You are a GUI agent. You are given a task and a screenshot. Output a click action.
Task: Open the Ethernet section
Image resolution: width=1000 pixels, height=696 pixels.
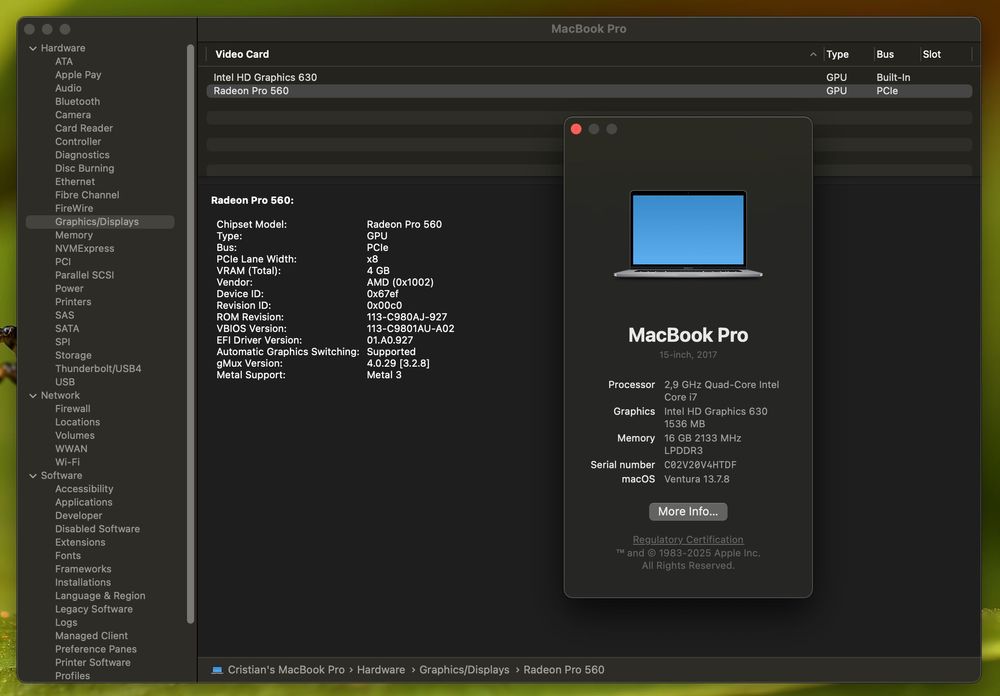75,182
